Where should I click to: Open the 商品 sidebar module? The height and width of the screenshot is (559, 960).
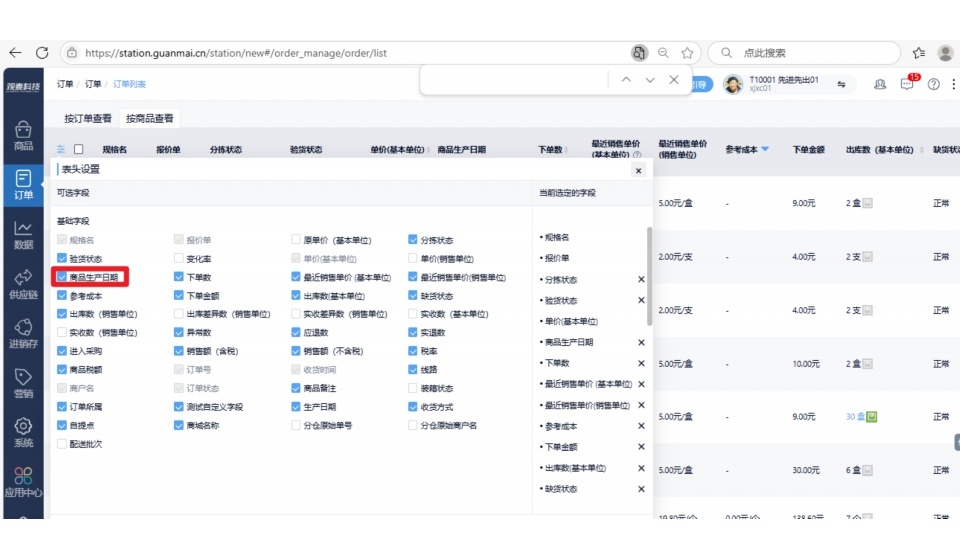[x=23, y=136]
